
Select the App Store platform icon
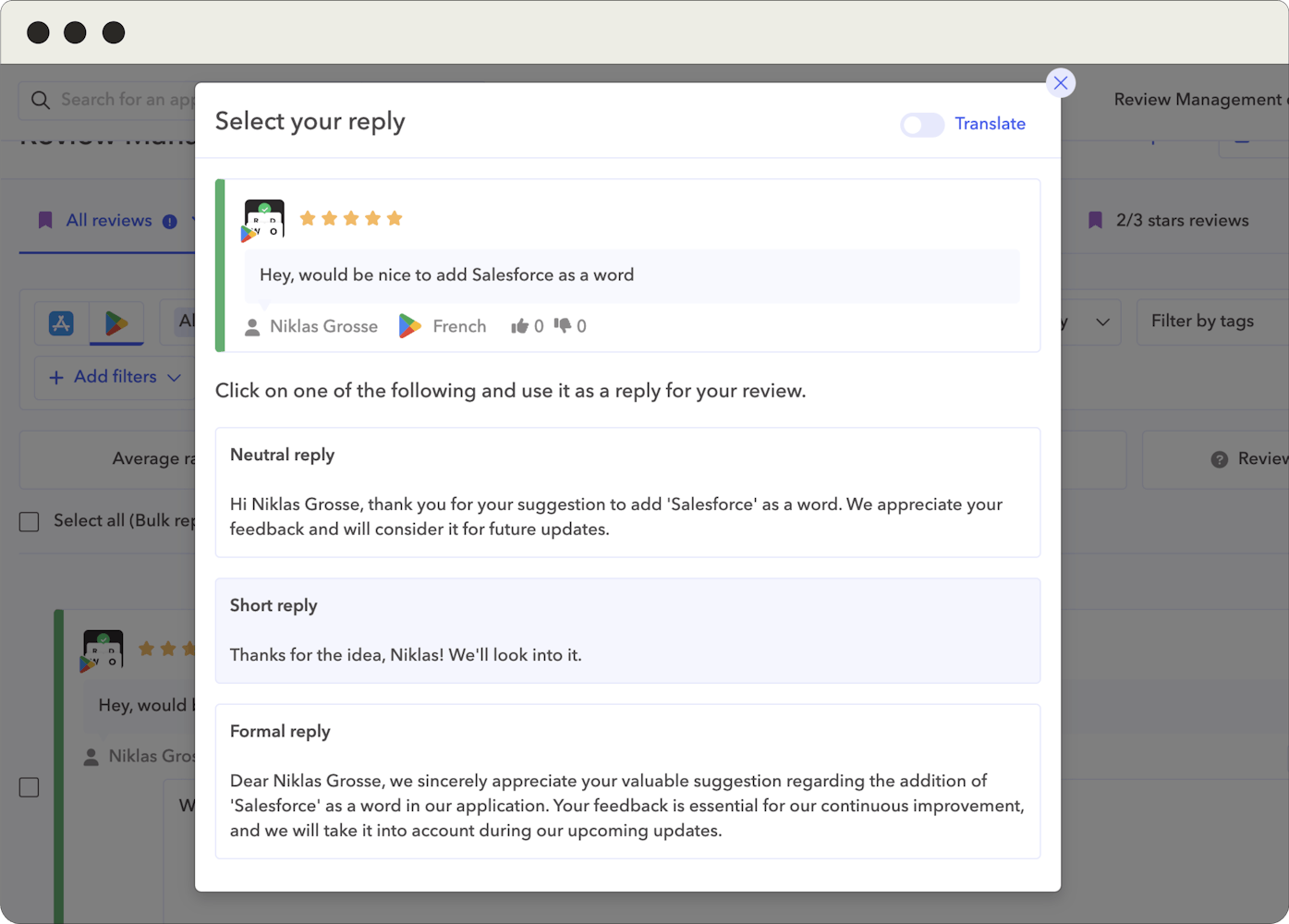coord(61,323)
